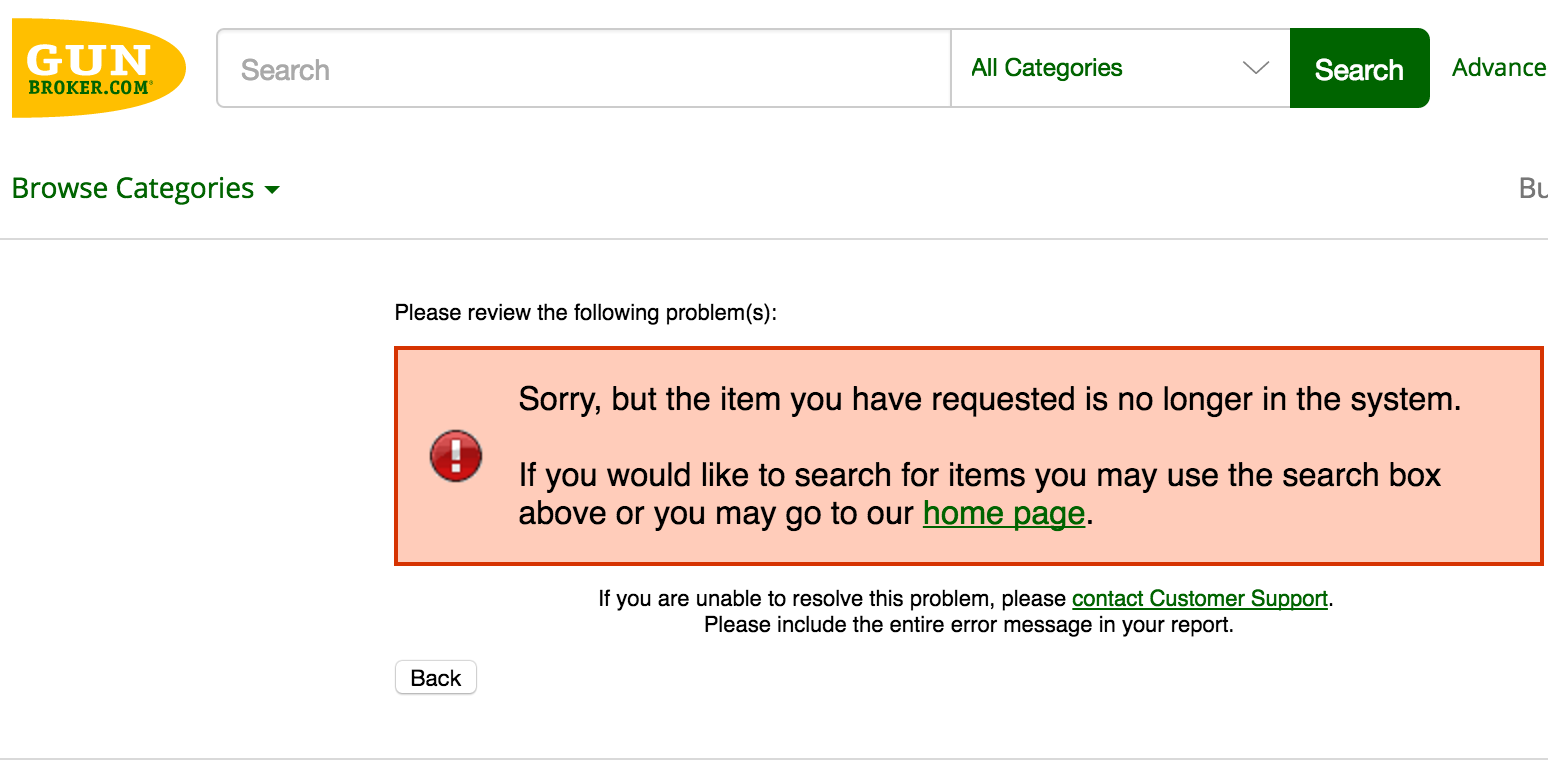Image resolution: width=1548 pixels, height=762 pixels.
Task: Go to the Advanced search link
Action: (1498, 68)
